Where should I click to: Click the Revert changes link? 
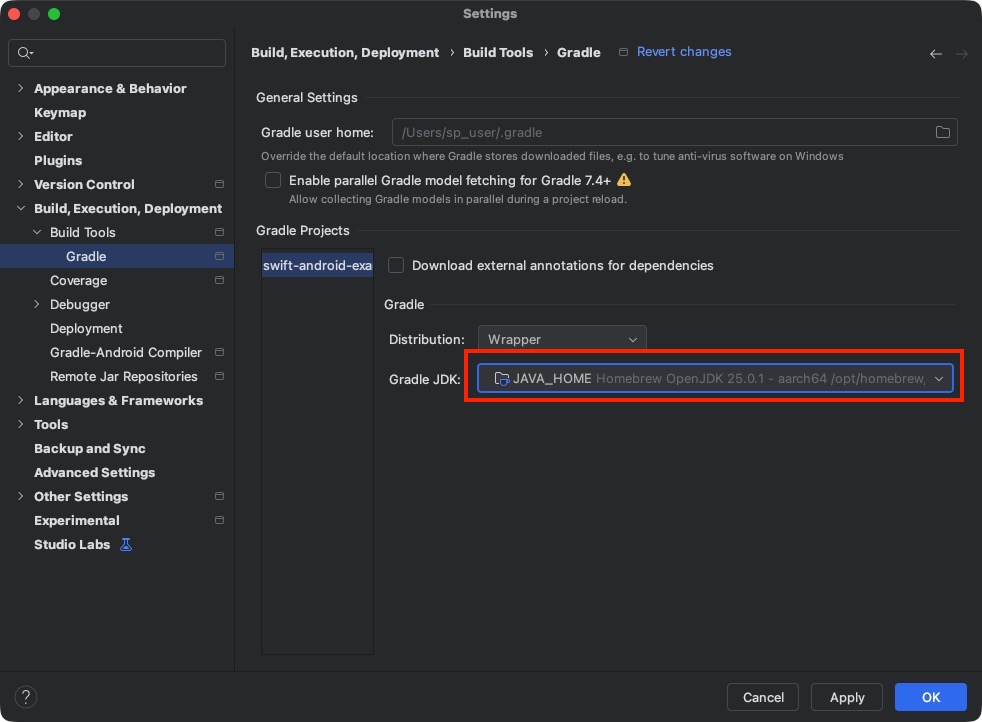(x=684, y=52)
